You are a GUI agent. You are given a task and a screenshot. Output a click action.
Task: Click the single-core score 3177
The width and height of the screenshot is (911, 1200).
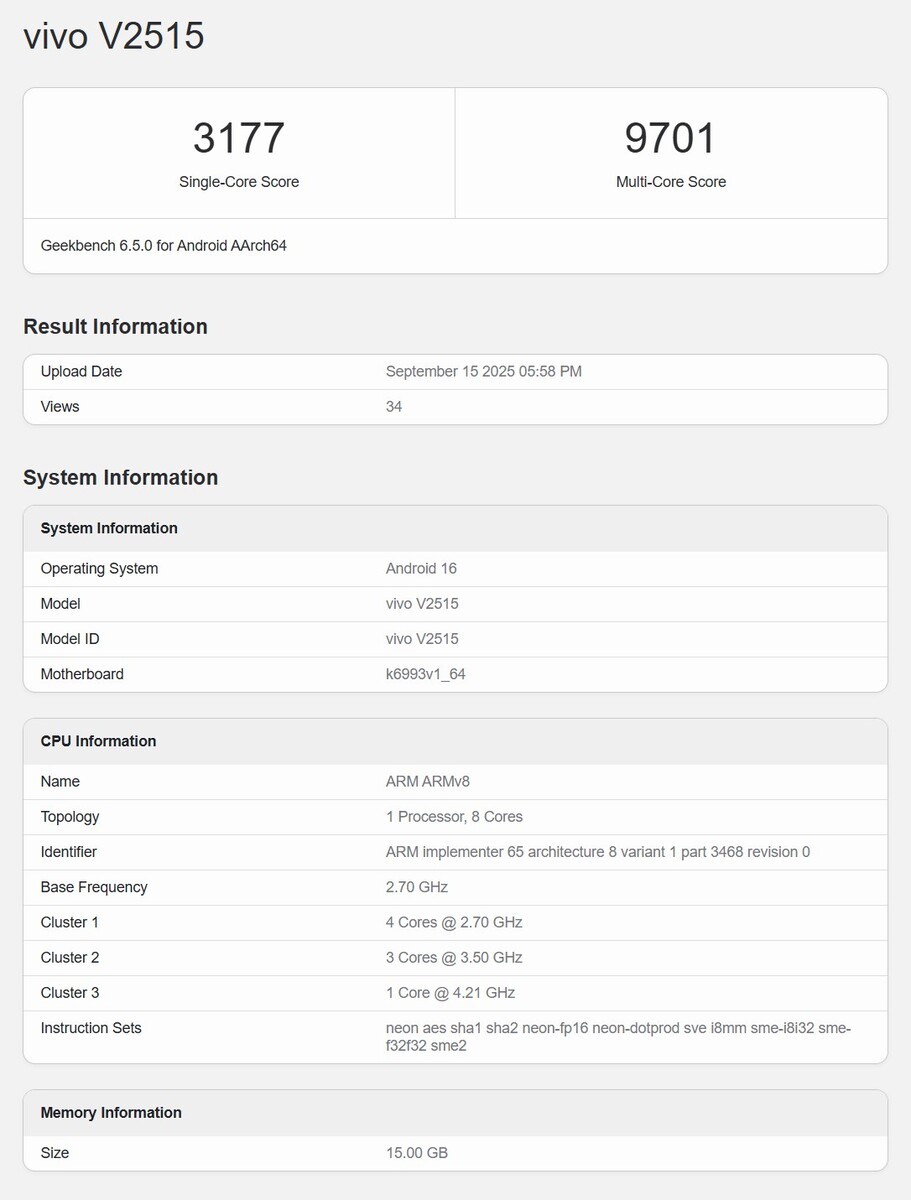pyautogui.click(x=239, y=138)
